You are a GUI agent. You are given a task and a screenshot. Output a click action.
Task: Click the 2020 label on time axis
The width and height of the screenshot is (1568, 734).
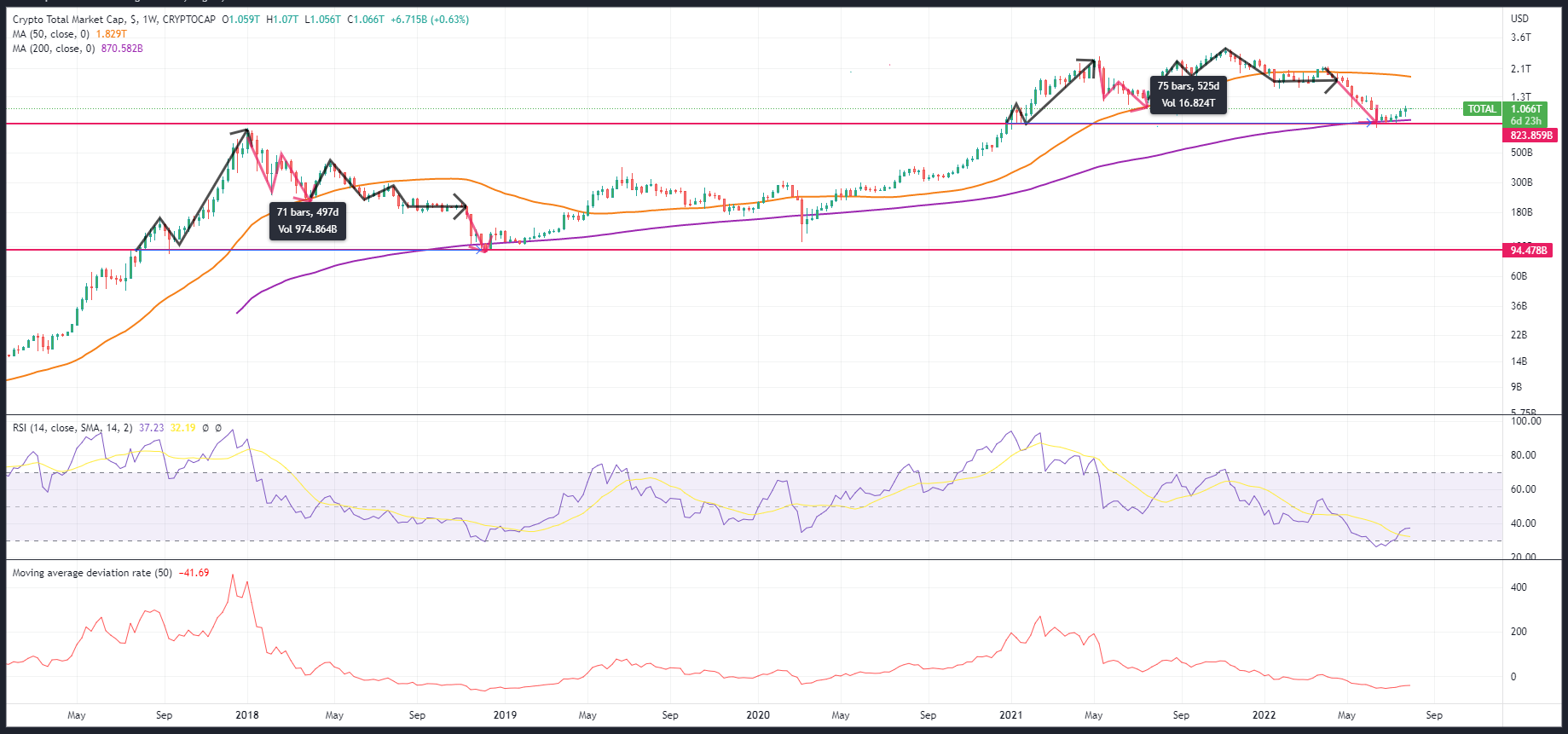click(758, 715)
